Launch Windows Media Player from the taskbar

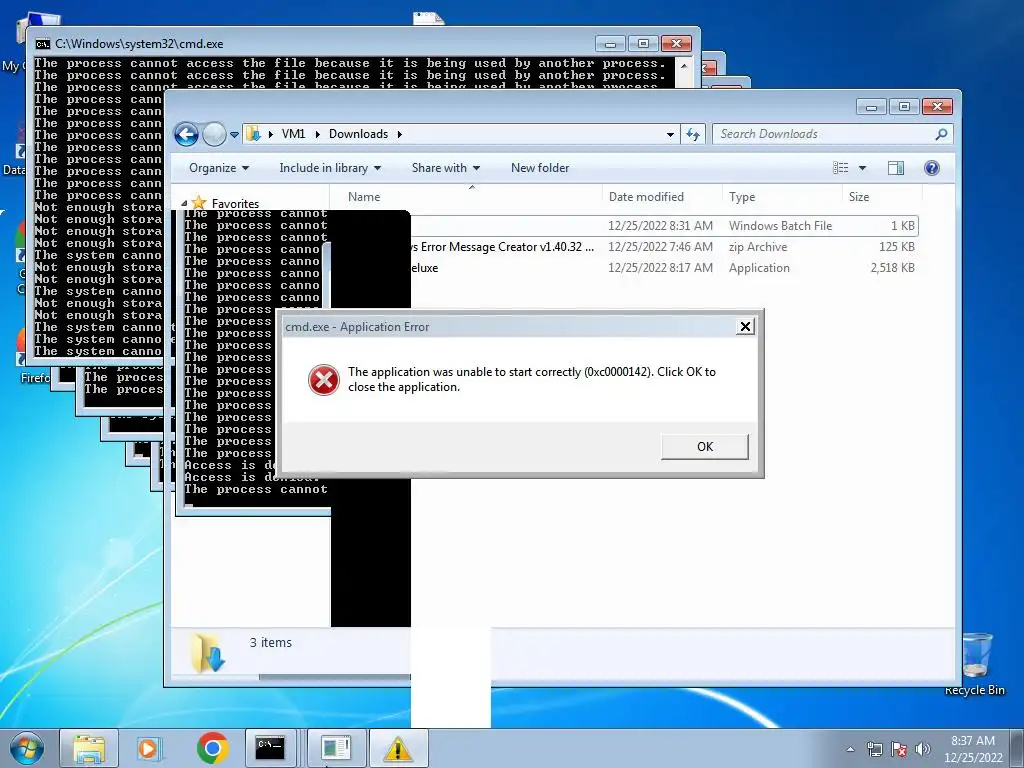tap(148, 748)
